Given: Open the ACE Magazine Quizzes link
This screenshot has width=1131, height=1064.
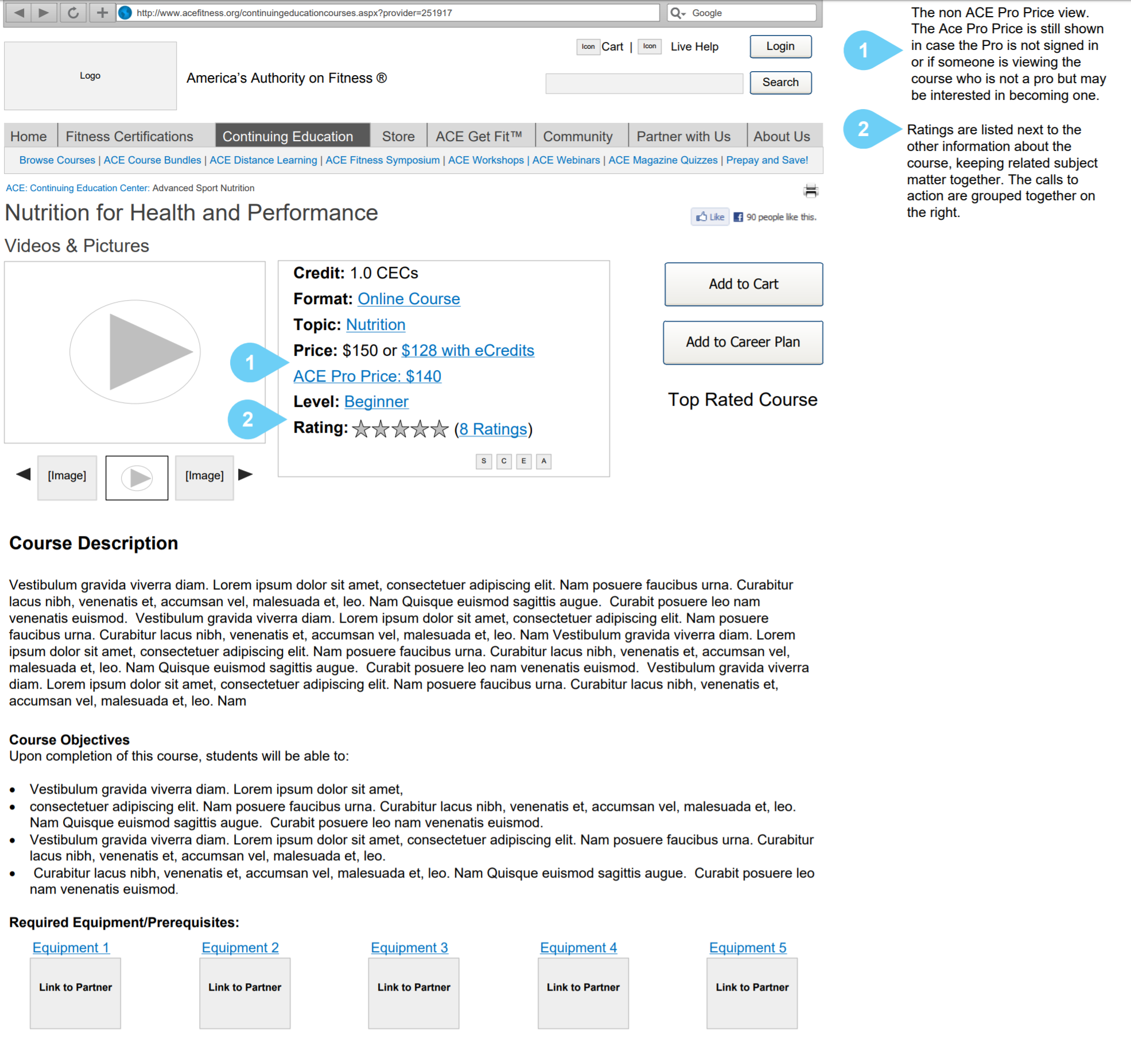Looking at the screenshot, I should tap(663, 160).
